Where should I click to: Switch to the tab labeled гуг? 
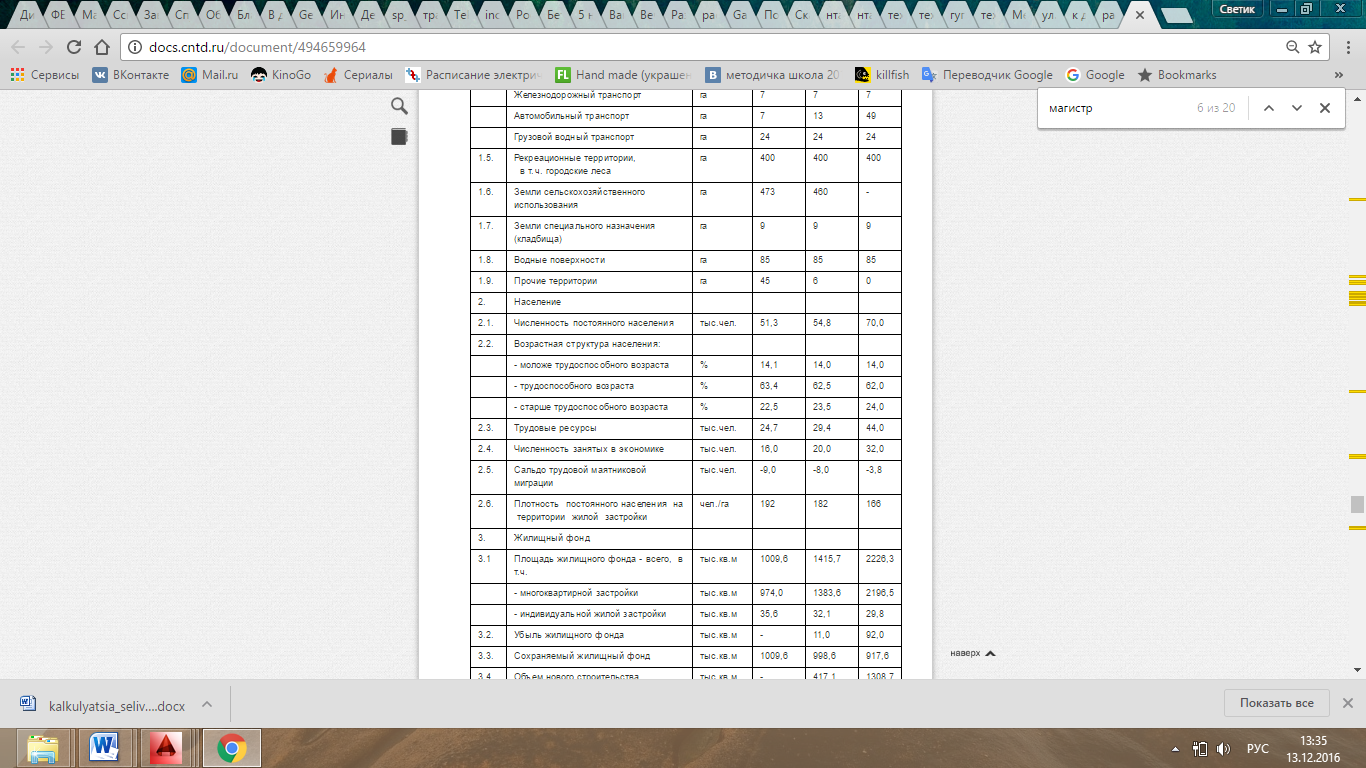957,17
